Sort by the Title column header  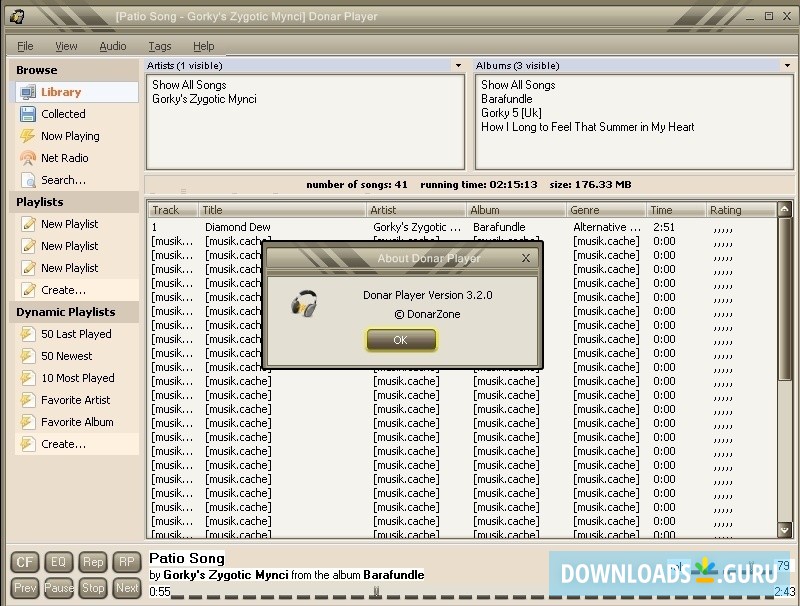(x=282, y=210)
